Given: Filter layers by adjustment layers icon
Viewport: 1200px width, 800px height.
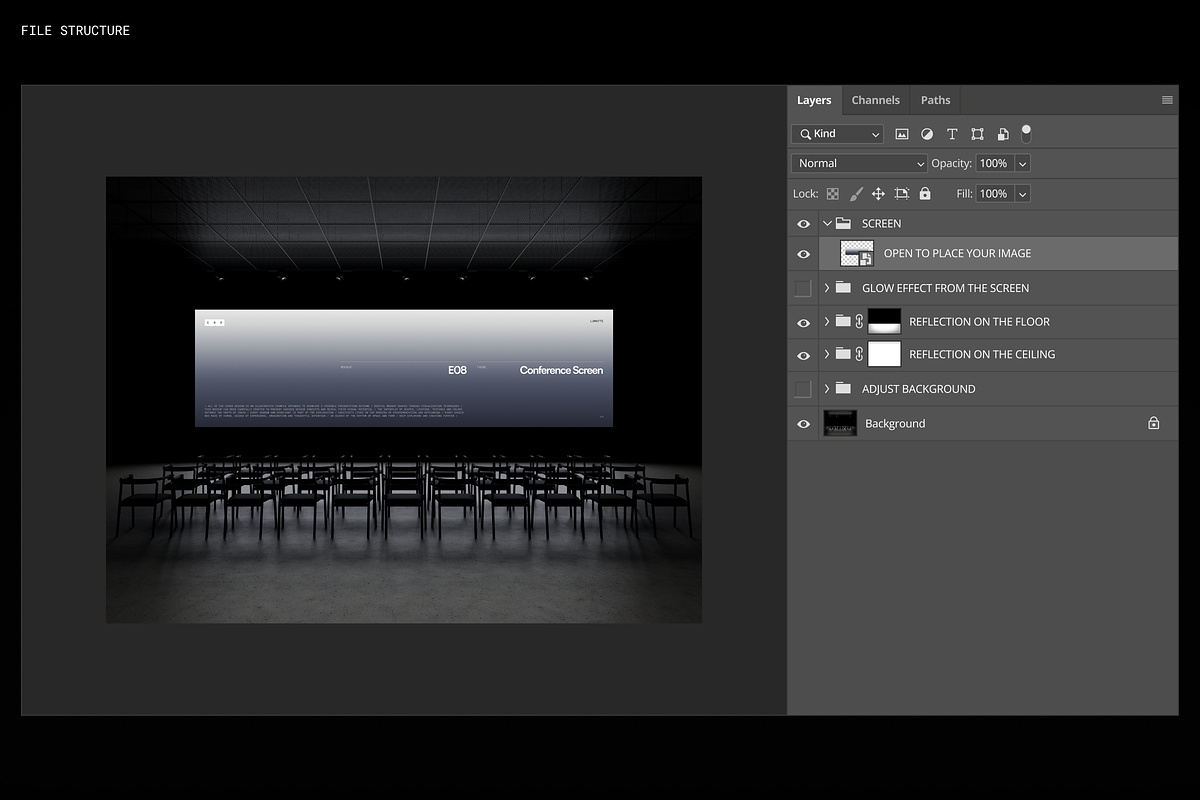Looking at the screenshot, I should (x=927, y=134).
